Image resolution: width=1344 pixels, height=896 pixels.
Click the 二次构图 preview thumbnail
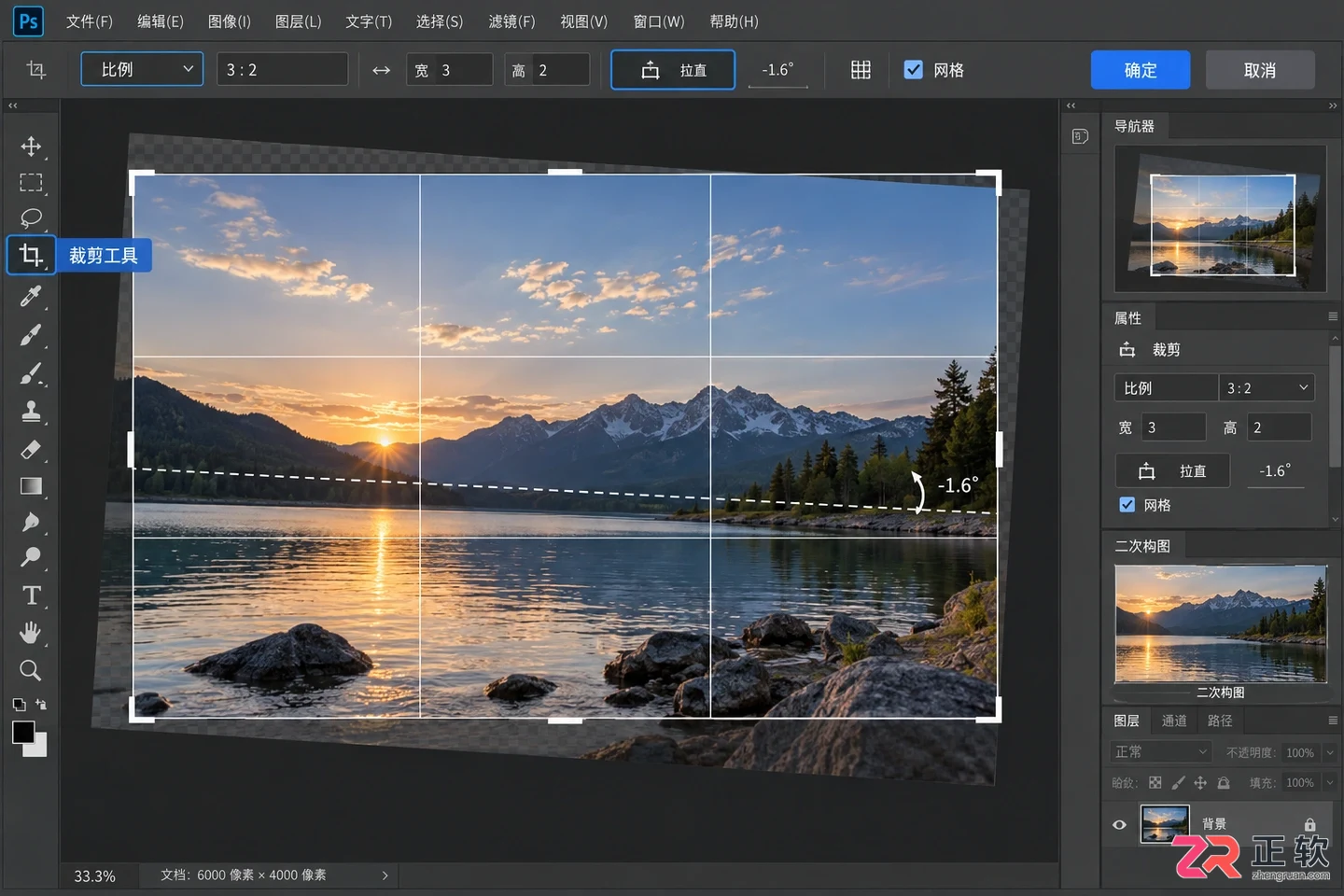click(x=1221, y=623)
